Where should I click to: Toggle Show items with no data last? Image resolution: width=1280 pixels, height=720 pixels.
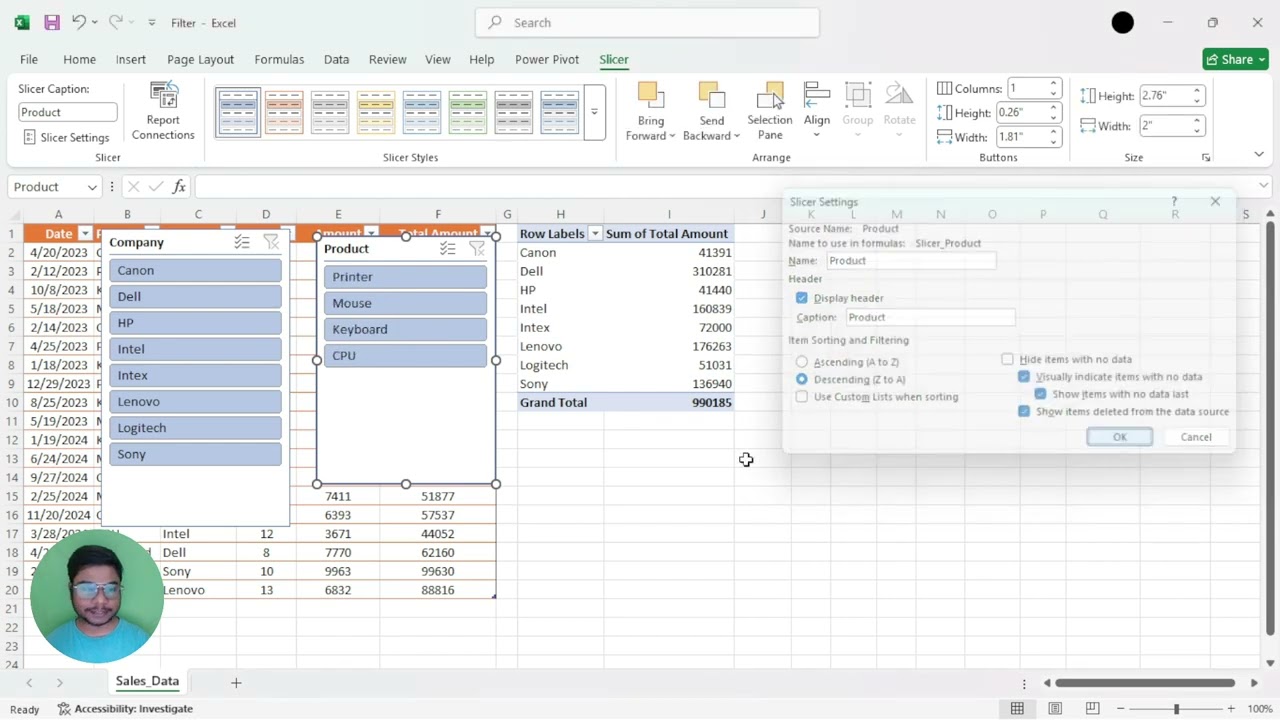pos(1040,394)
